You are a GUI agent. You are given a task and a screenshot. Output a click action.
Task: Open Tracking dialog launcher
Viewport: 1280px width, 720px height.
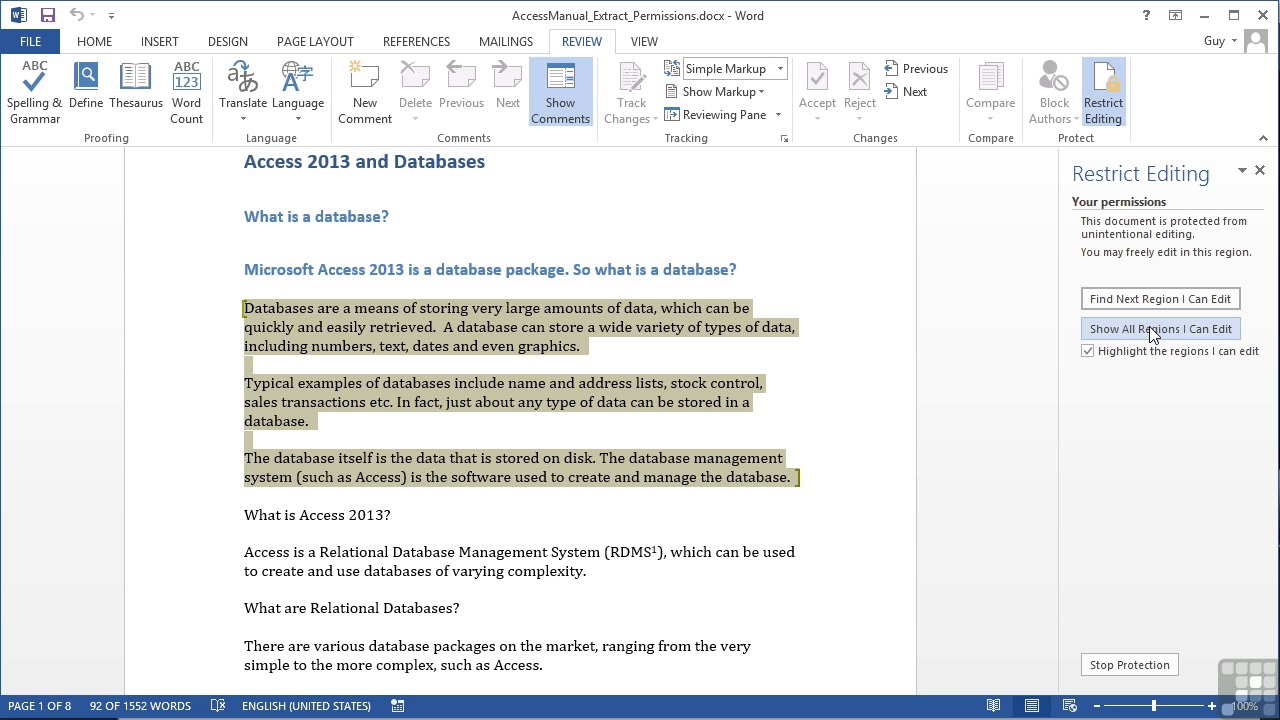tap(784, 139)
